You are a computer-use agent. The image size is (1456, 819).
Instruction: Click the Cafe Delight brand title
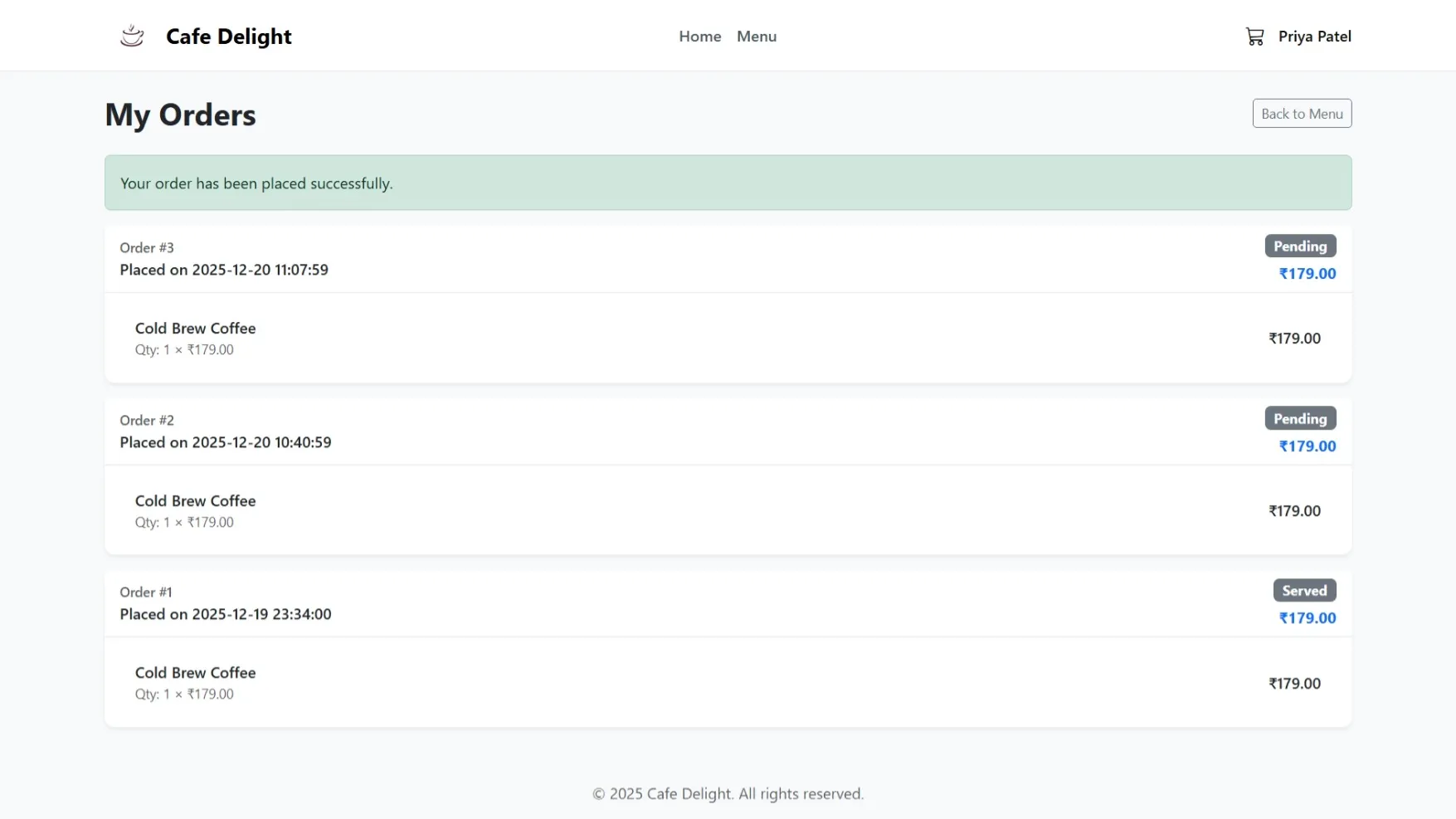pos(228,36)
